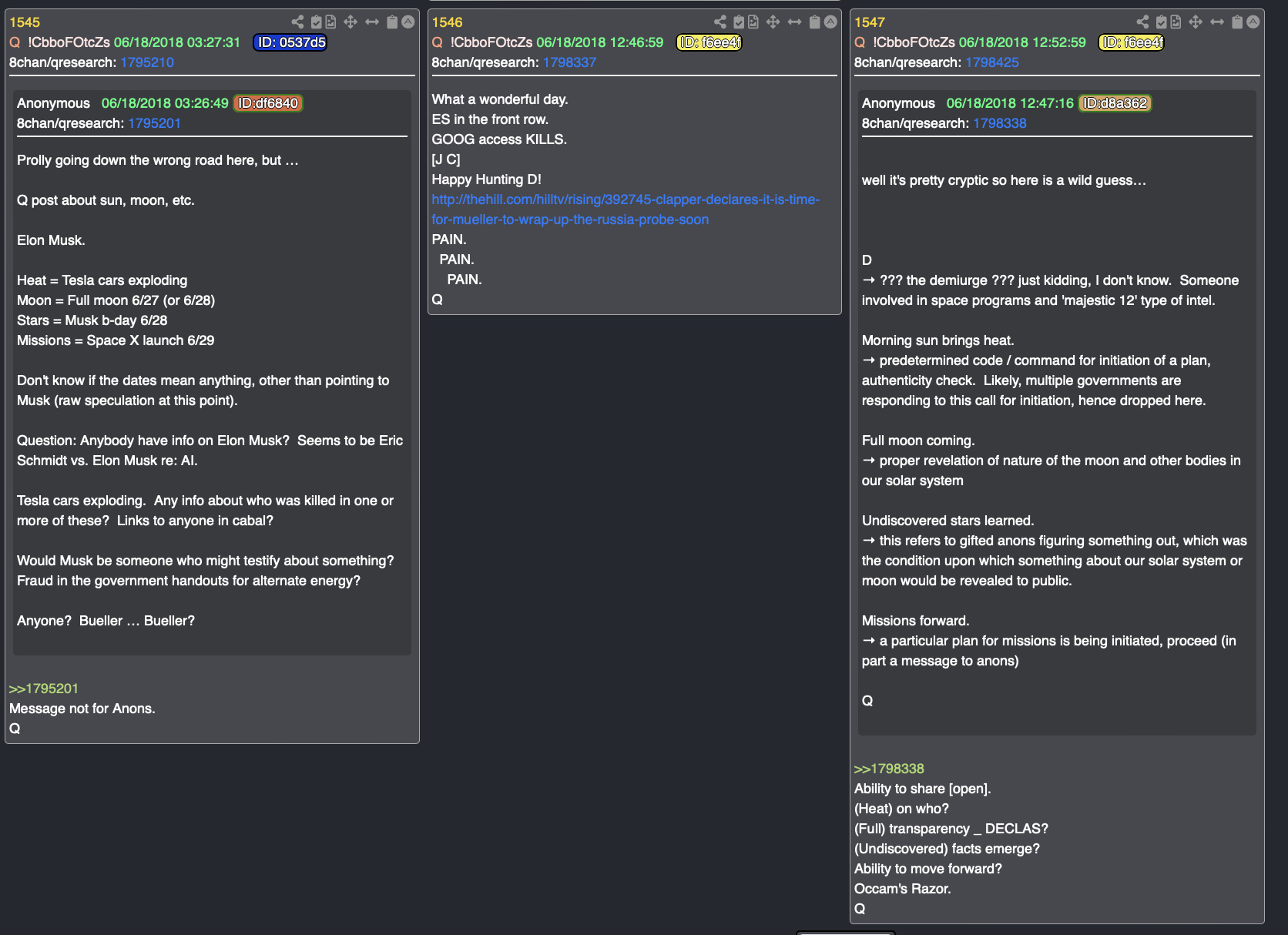
Task: Click the yellow ID: f6ee4f badge on post 1547
Action: 1132,42
